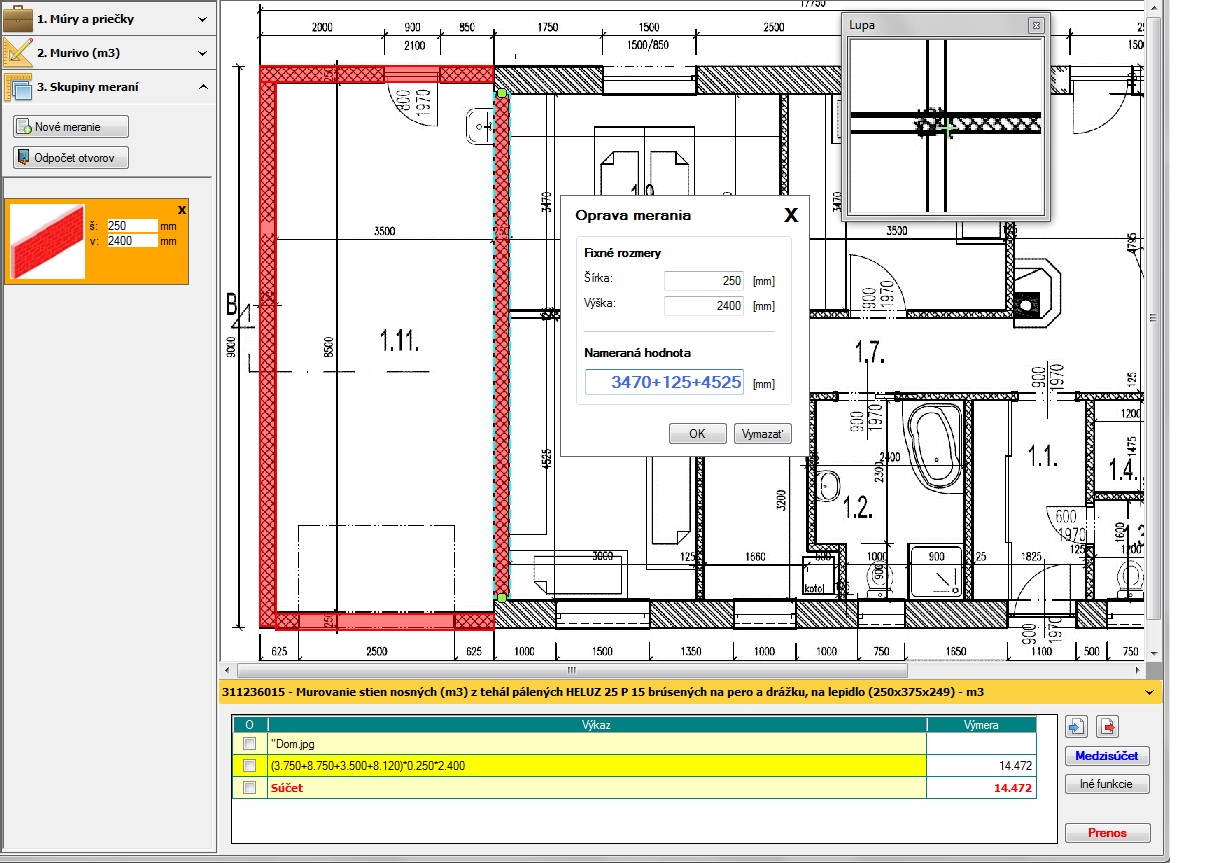
Task: Click the Nameraná hodnota input field
Action: coord(664,383)
